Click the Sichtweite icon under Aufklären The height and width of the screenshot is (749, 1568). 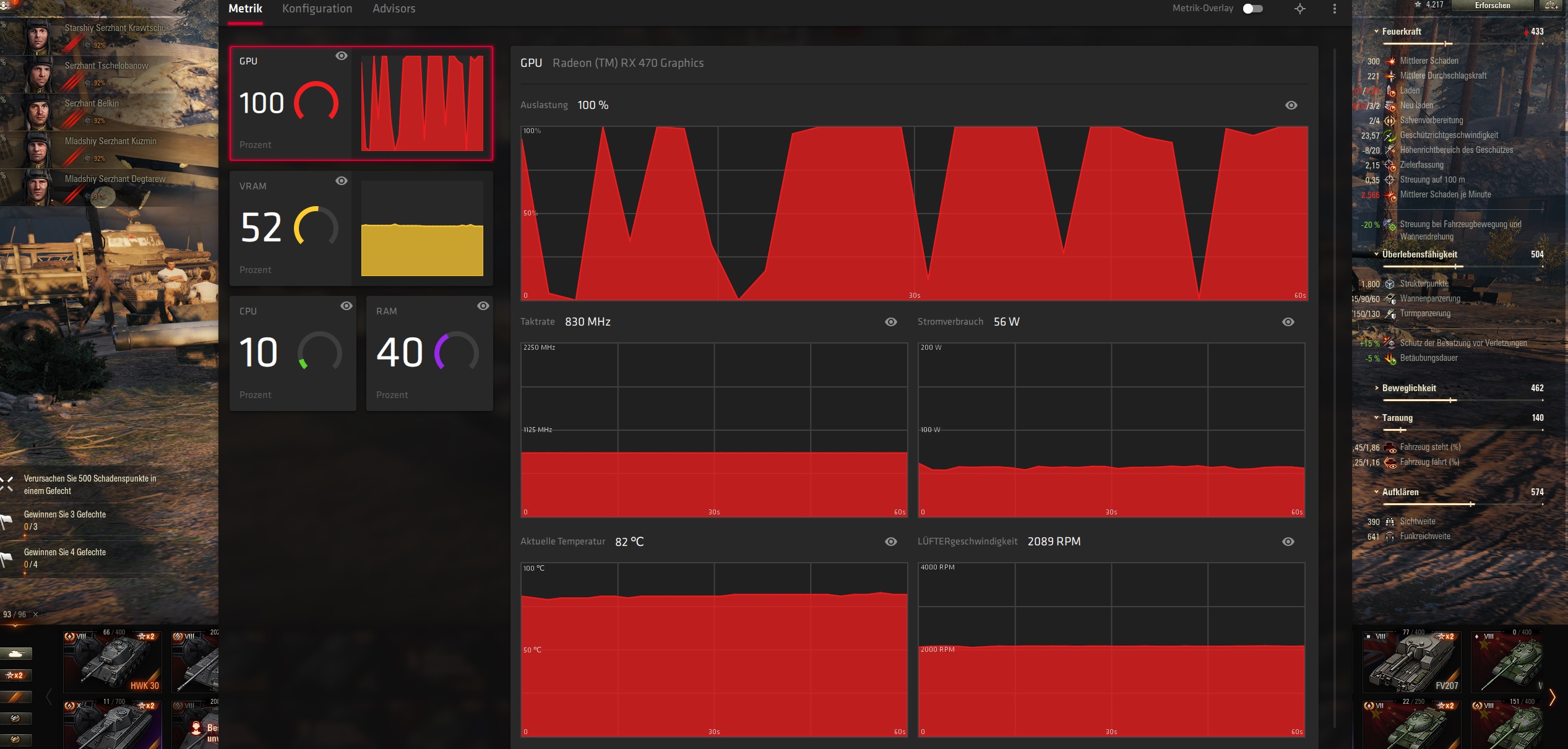click(1390, 521)
